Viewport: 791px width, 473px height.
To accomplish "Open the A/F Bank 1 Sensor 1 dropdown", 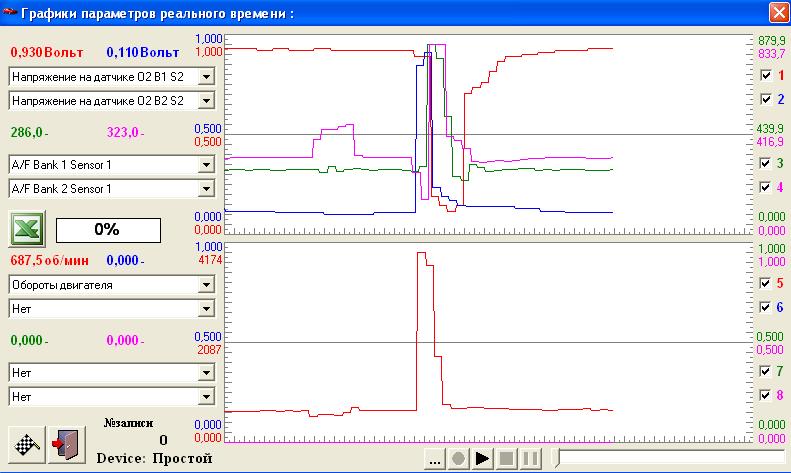I will coord(206,164).
